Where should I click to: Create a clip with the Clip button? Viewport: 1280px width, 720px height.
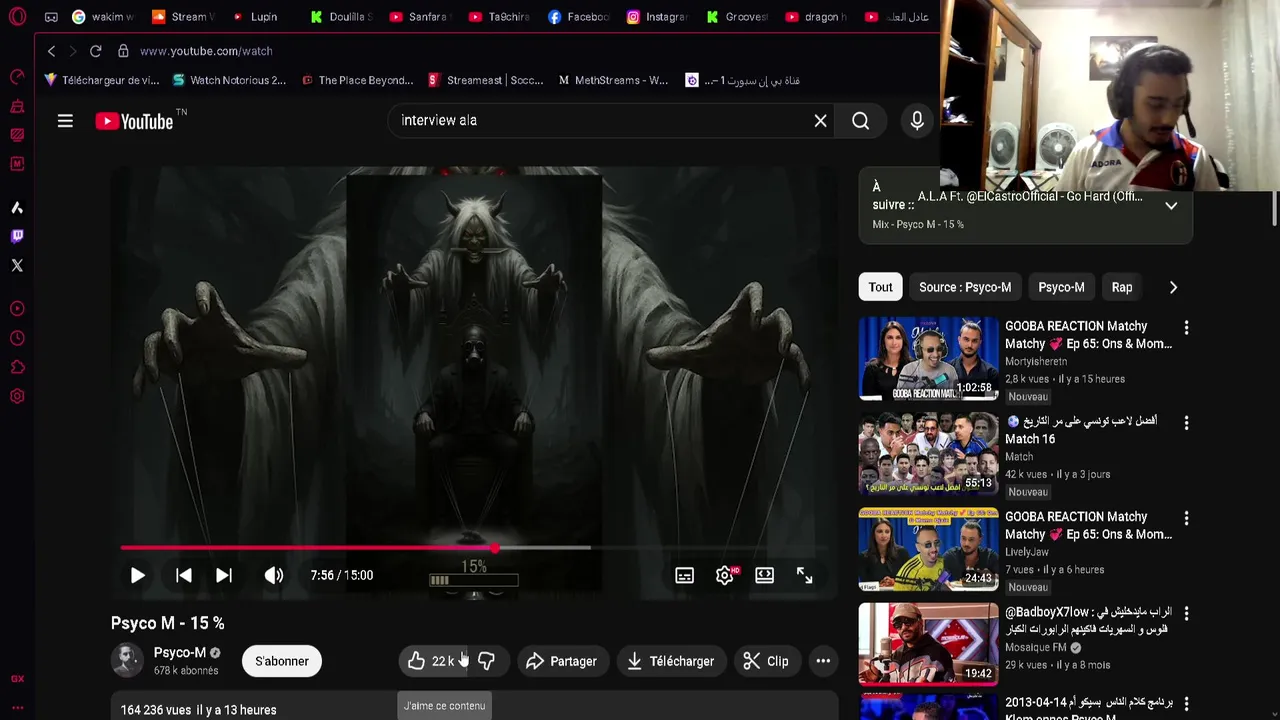[x=766, y=661]
